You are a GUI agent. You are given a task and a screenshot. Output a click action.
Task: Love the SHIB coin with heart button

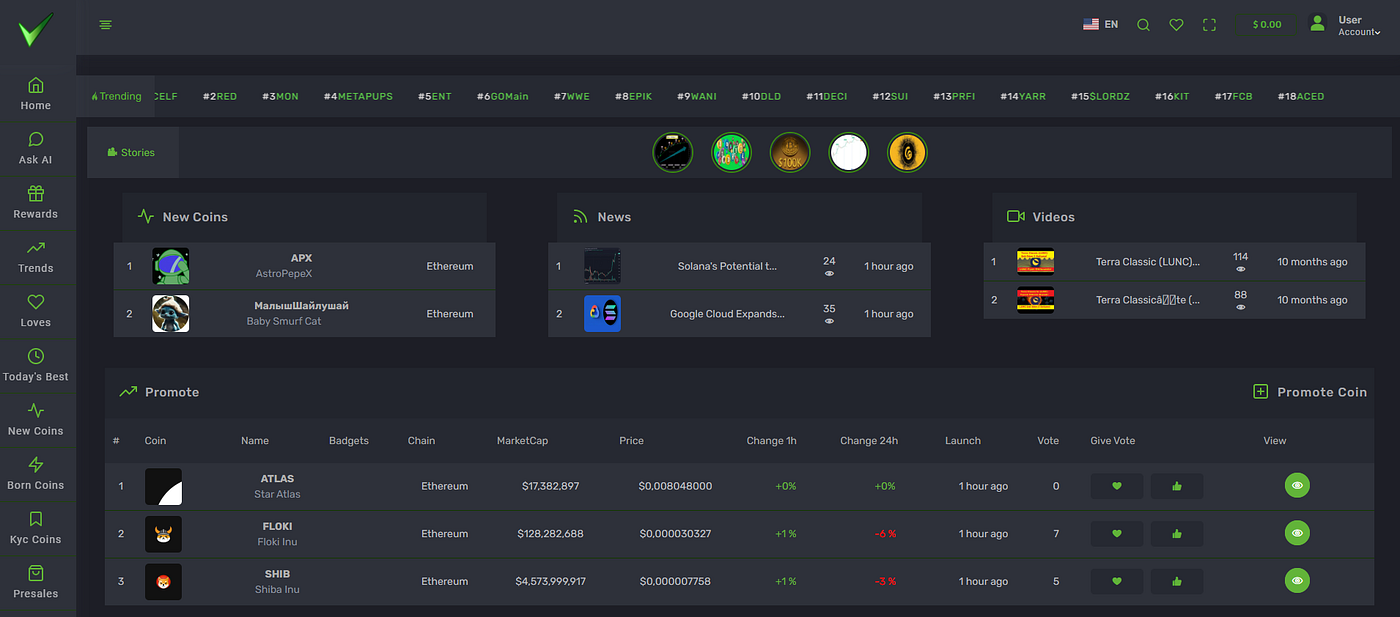pyautogui.click(x=1116, y=581)
